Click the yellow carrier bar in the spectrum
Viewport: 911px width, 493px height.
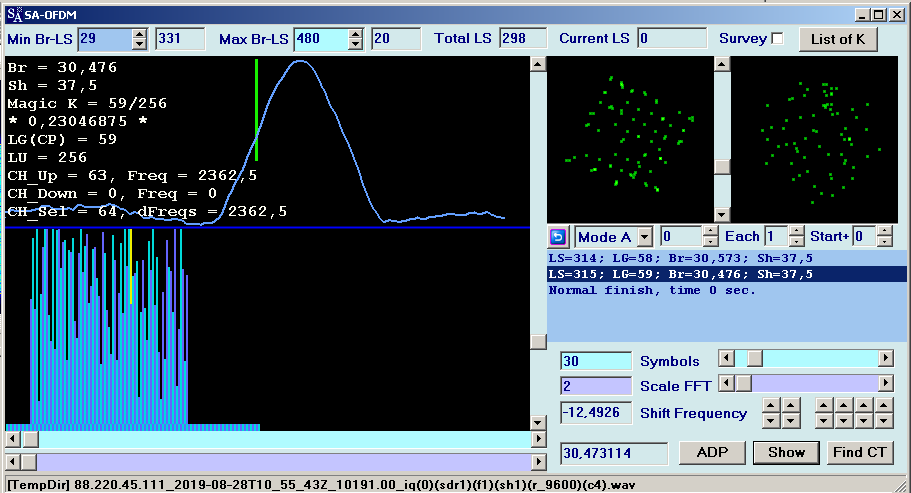[x=131, y=267]
